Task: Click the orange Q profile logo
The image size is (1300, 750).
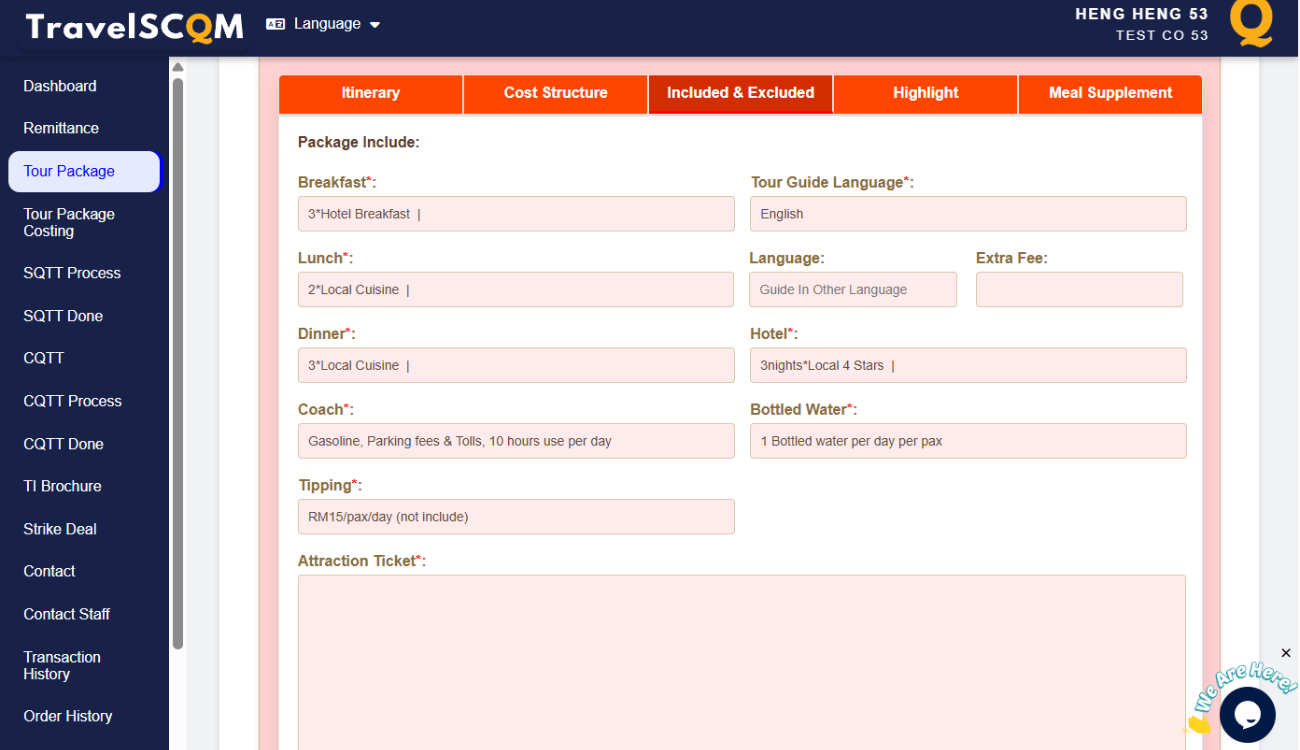Action: click(x=1251, y=24)
